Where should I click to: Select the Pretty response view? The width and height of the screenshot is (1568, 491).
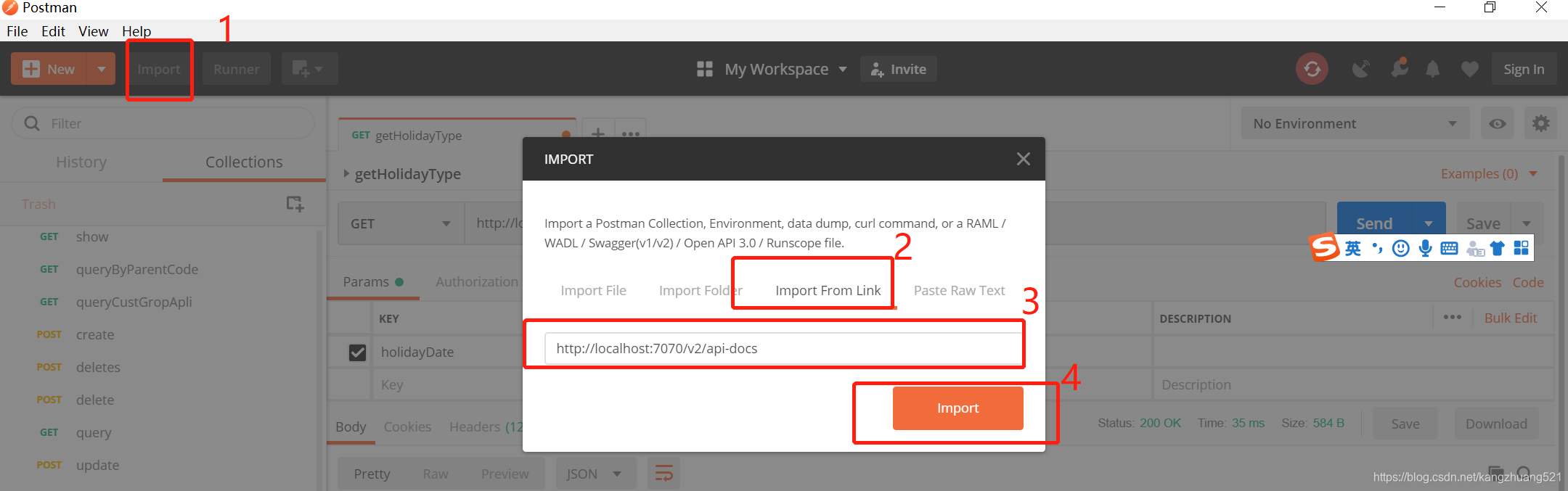[x=372, y=474]
